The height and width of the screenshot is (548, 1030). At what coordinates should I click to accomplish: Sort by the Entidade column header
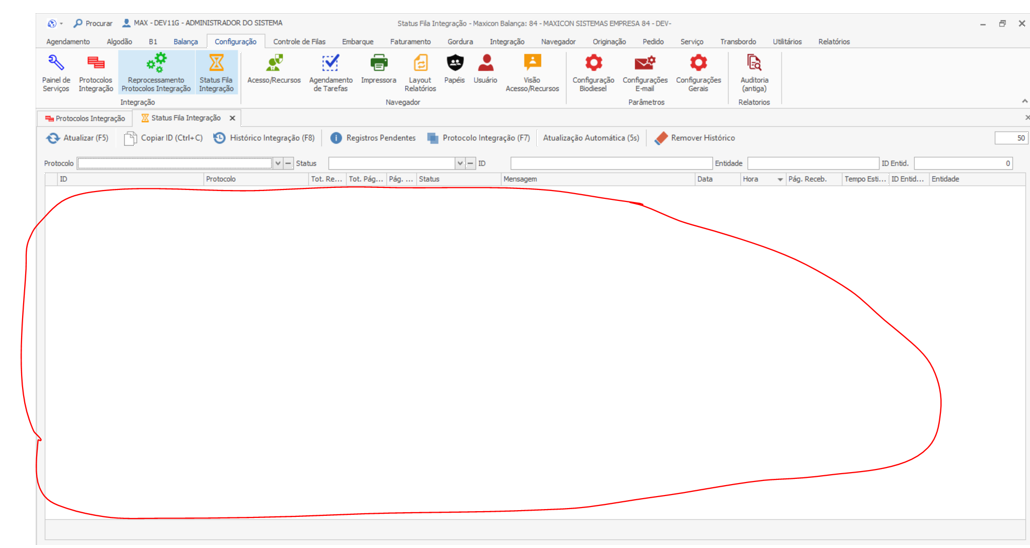coord(977,179)
